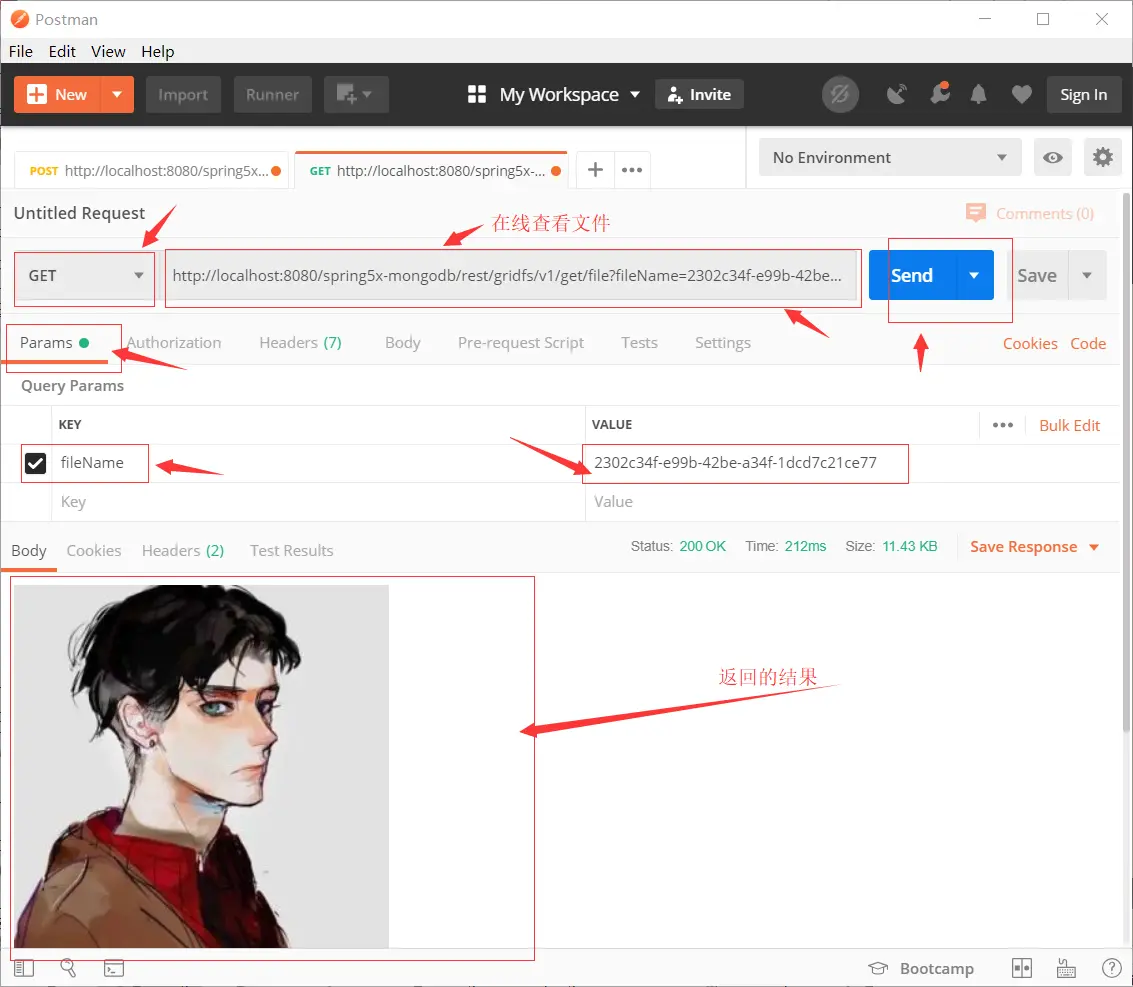
Task: Click the 212ms response time
Action: [805, 546]
